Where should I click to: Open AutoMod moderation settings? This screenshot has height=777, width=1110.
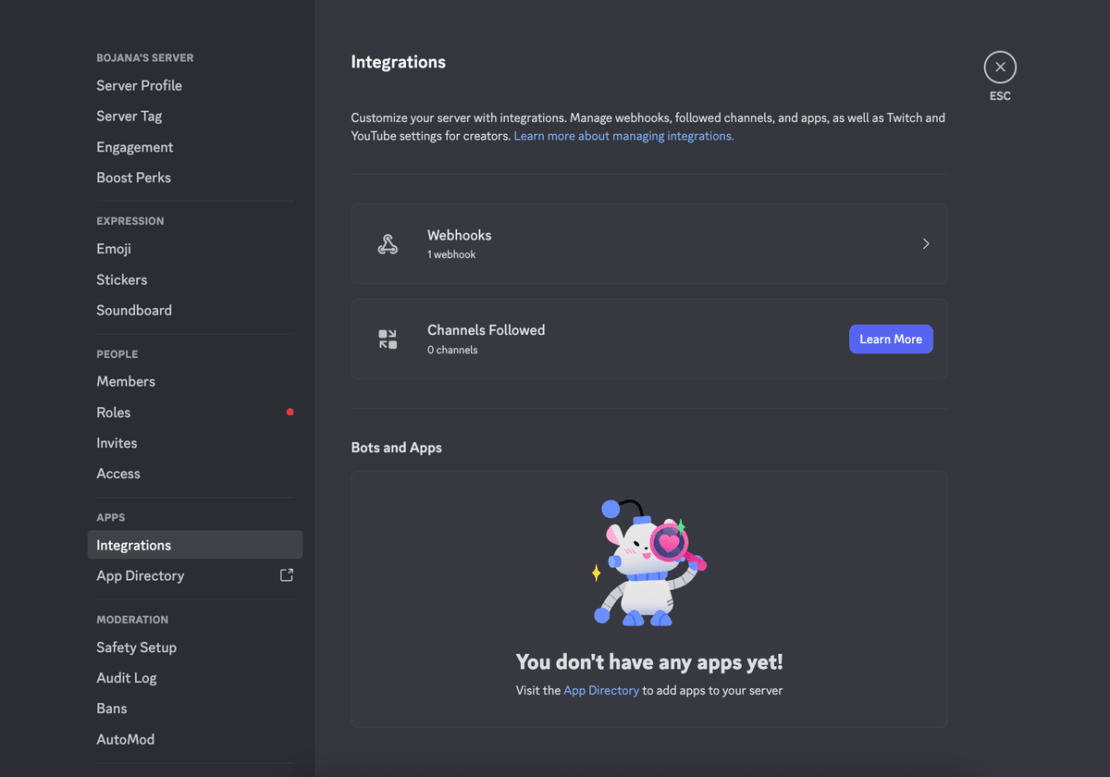[125, 738]
